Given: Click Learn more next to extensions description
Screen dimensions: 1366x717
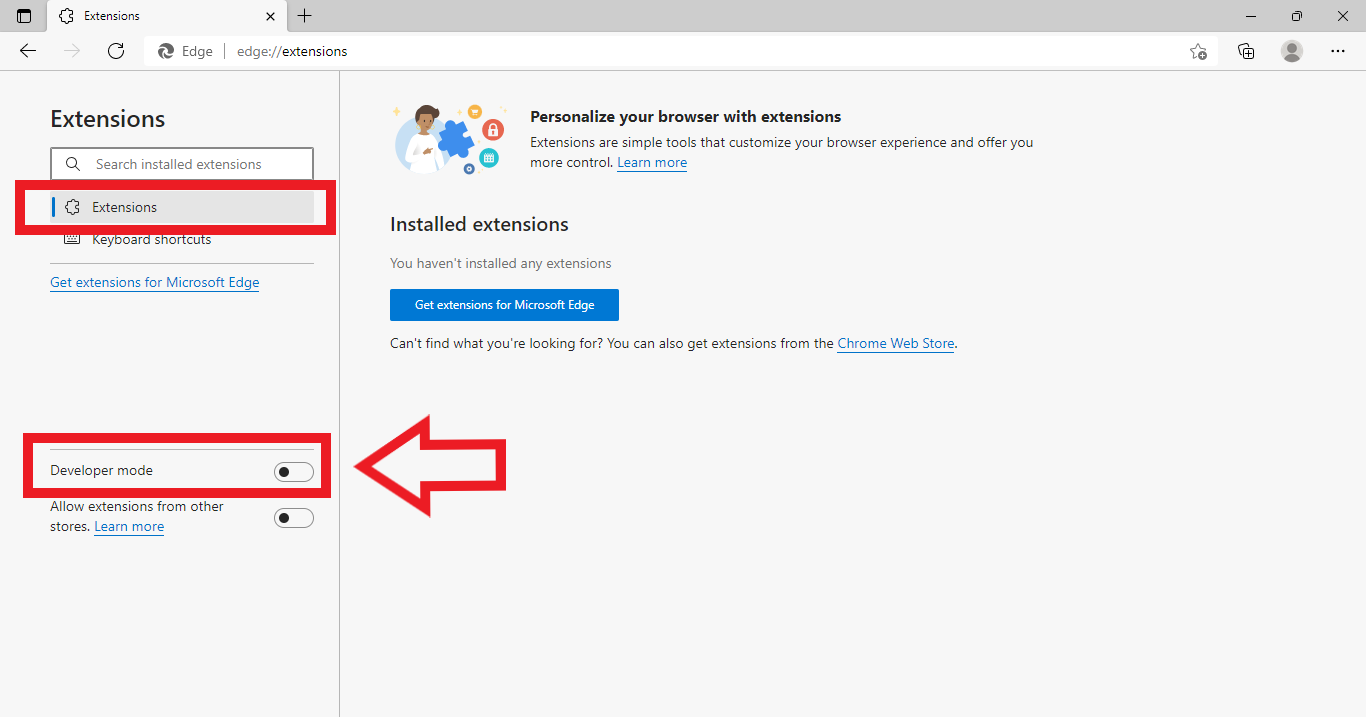Looking at the screenshot, I should [651, 162].
